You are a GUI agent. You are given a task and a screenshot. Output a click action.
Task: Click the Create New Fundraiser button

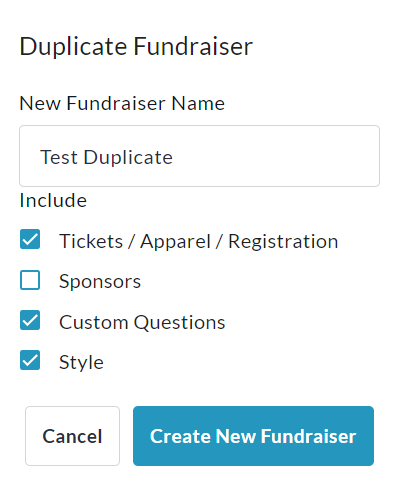(253, 436)
